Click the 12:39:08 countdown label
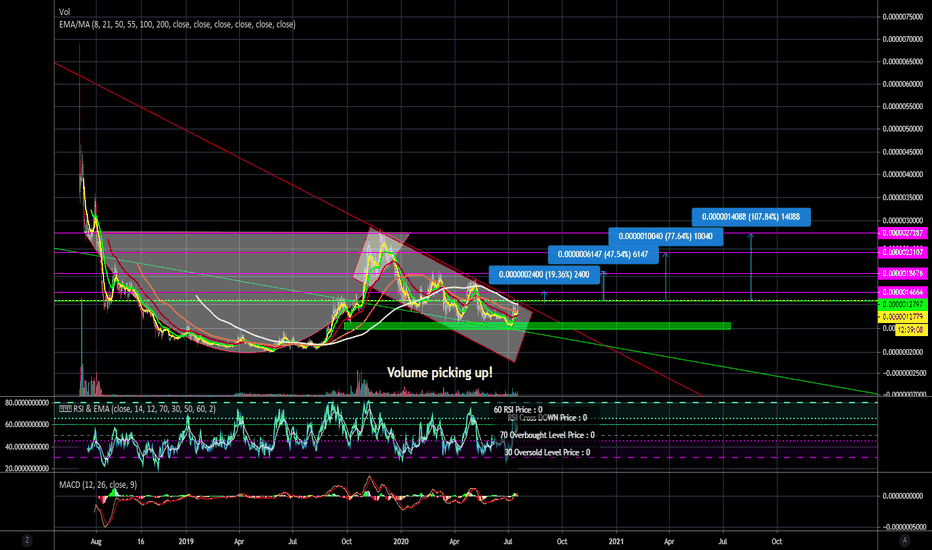This screenshot has width=932, height=550. click(x=911, y=329)
